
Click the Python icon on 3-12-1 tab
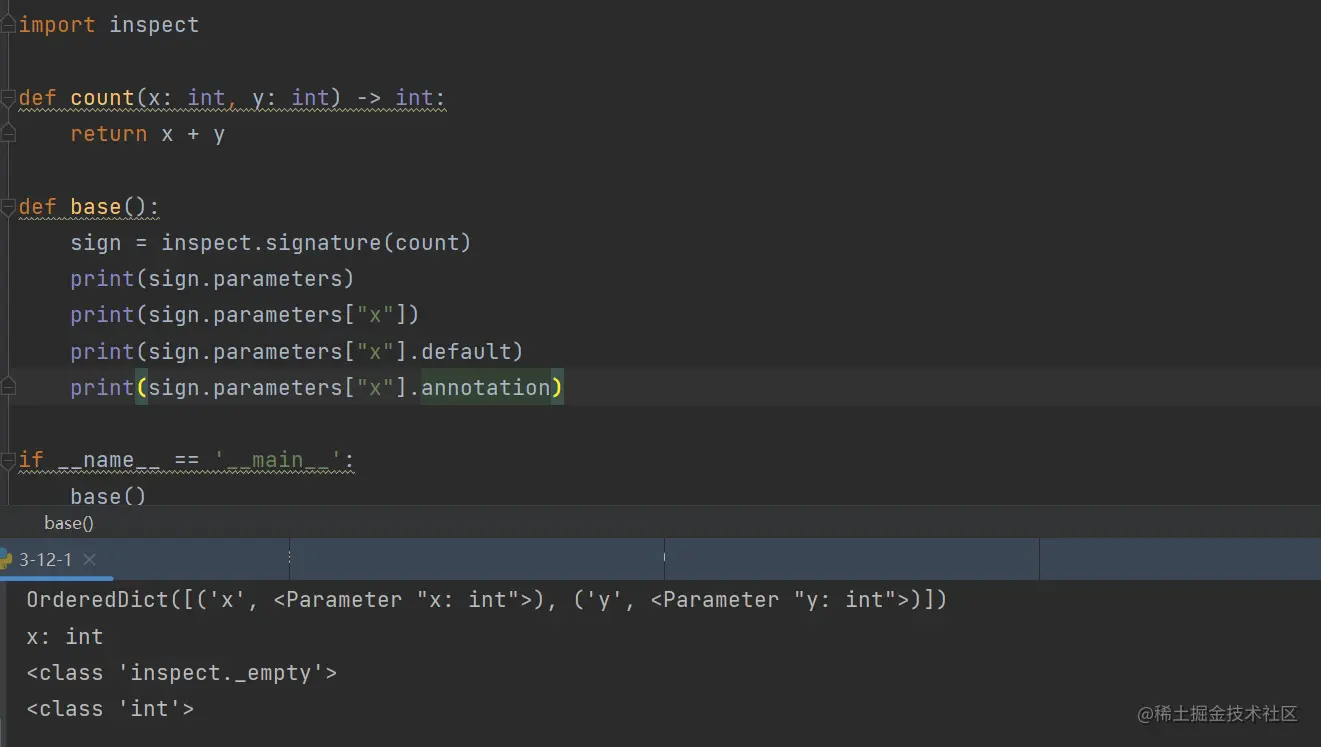5,560
